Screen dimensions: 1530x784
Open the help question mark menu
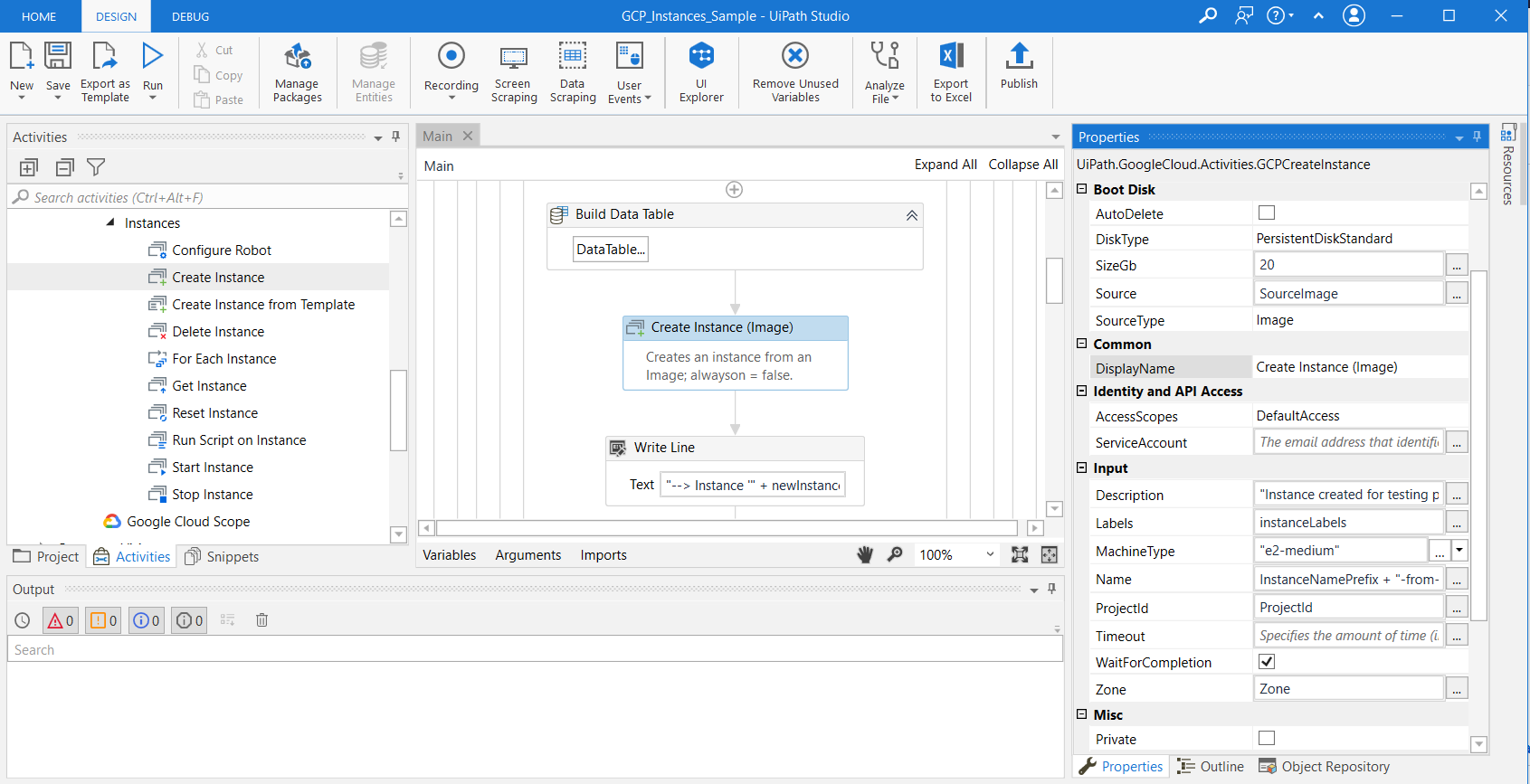tap(1279, 15)
